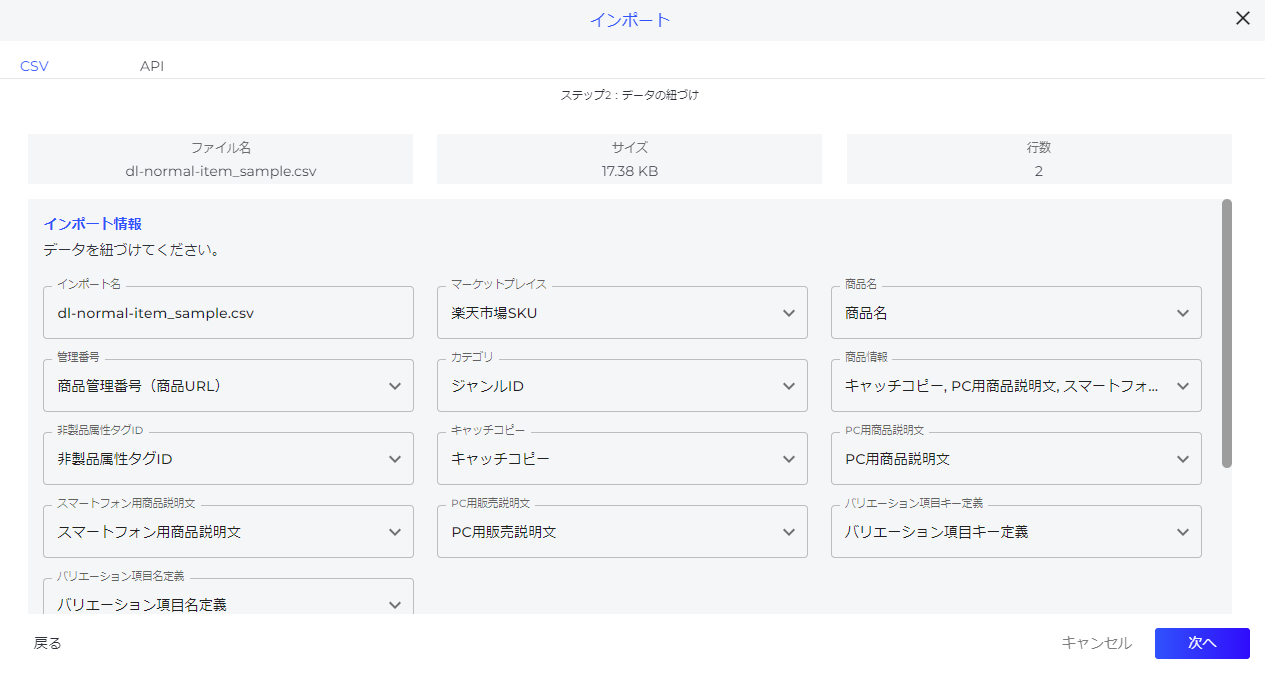Click the vertical scrollbar of import panel

pyautogui.click(x=1227, y=333)
